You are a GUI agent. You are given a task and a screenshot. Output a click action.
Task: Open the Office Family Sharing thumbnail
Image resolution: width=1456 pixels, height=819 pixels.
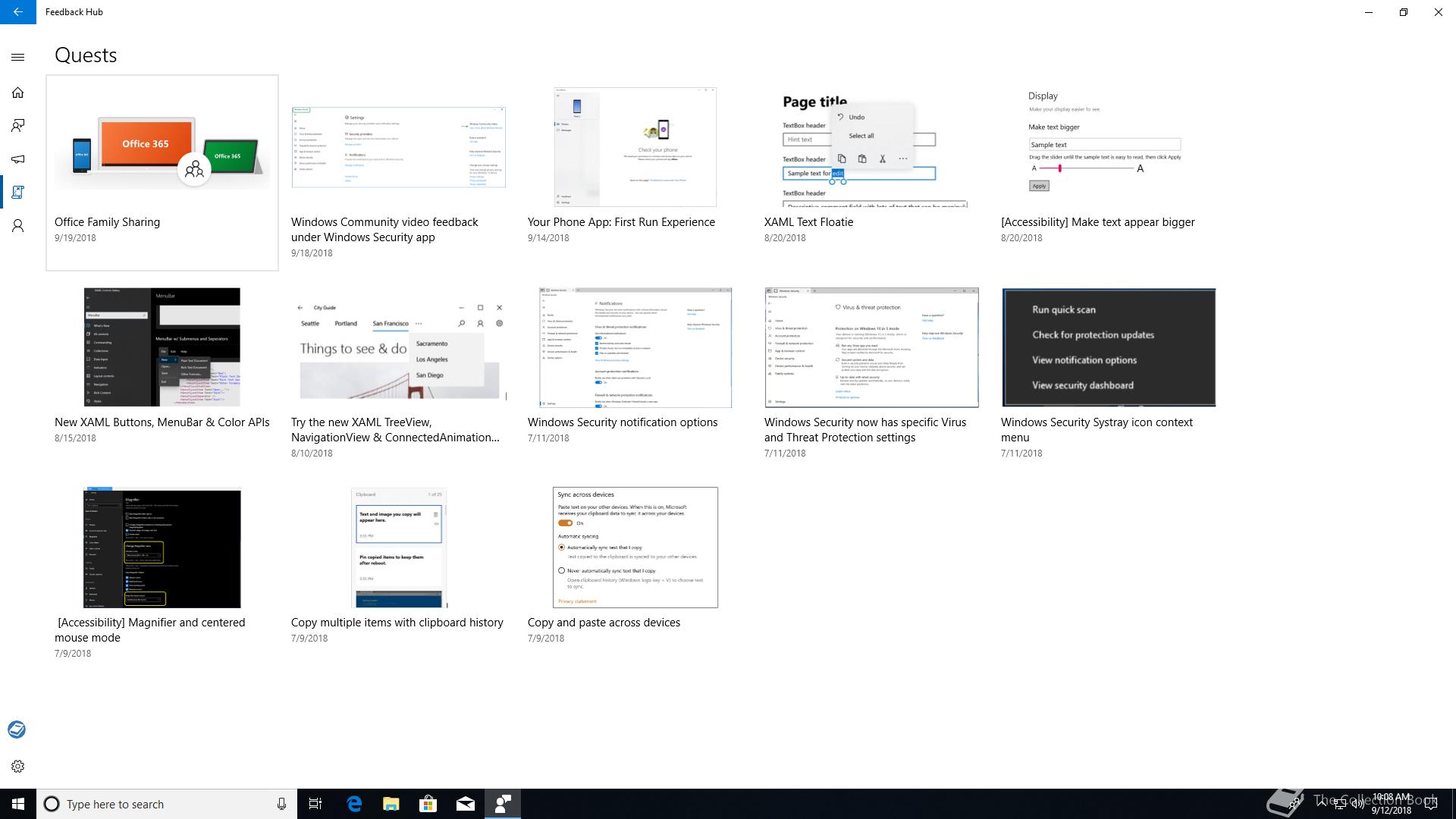[162, 147]
